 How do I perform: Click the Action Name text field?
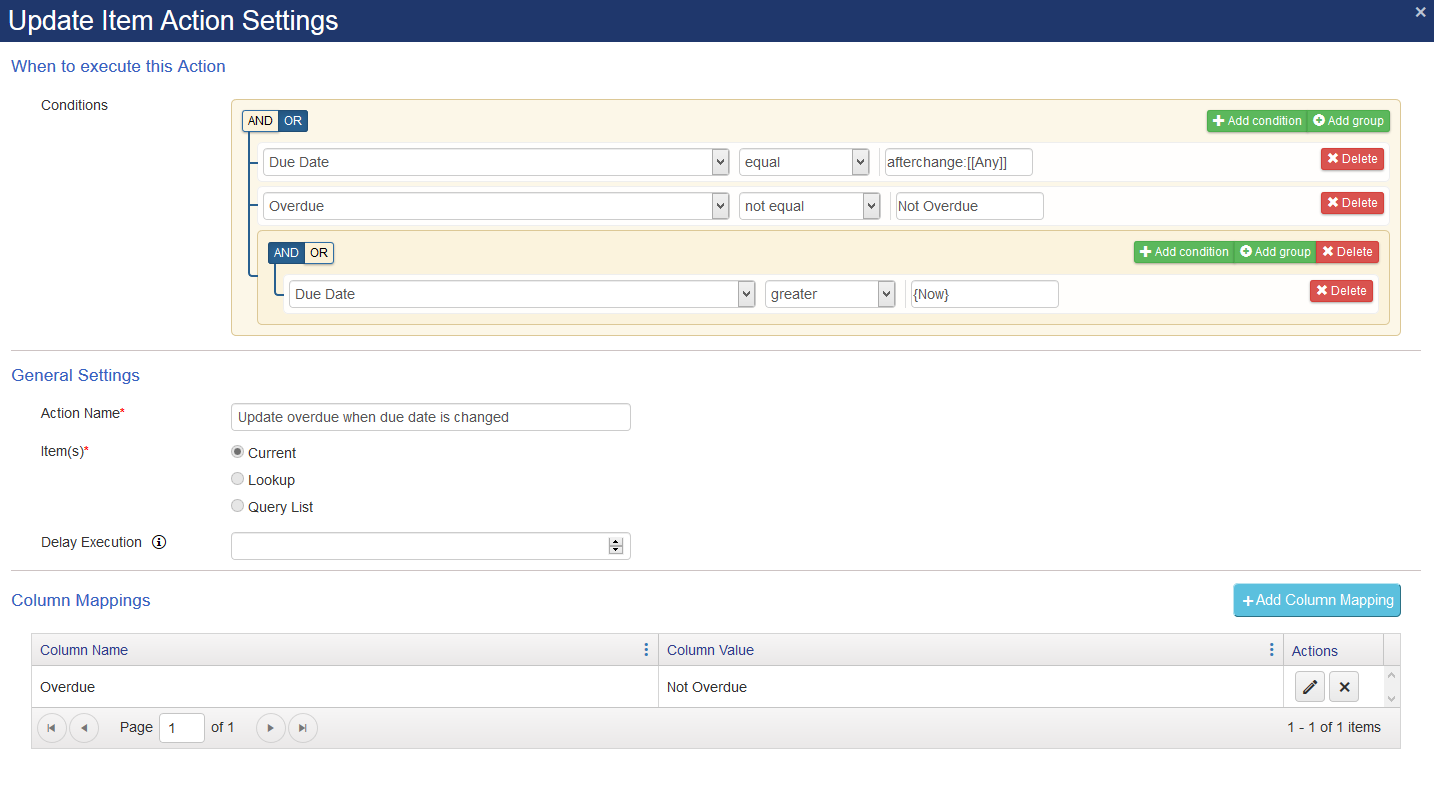click(x=431, y=417)
